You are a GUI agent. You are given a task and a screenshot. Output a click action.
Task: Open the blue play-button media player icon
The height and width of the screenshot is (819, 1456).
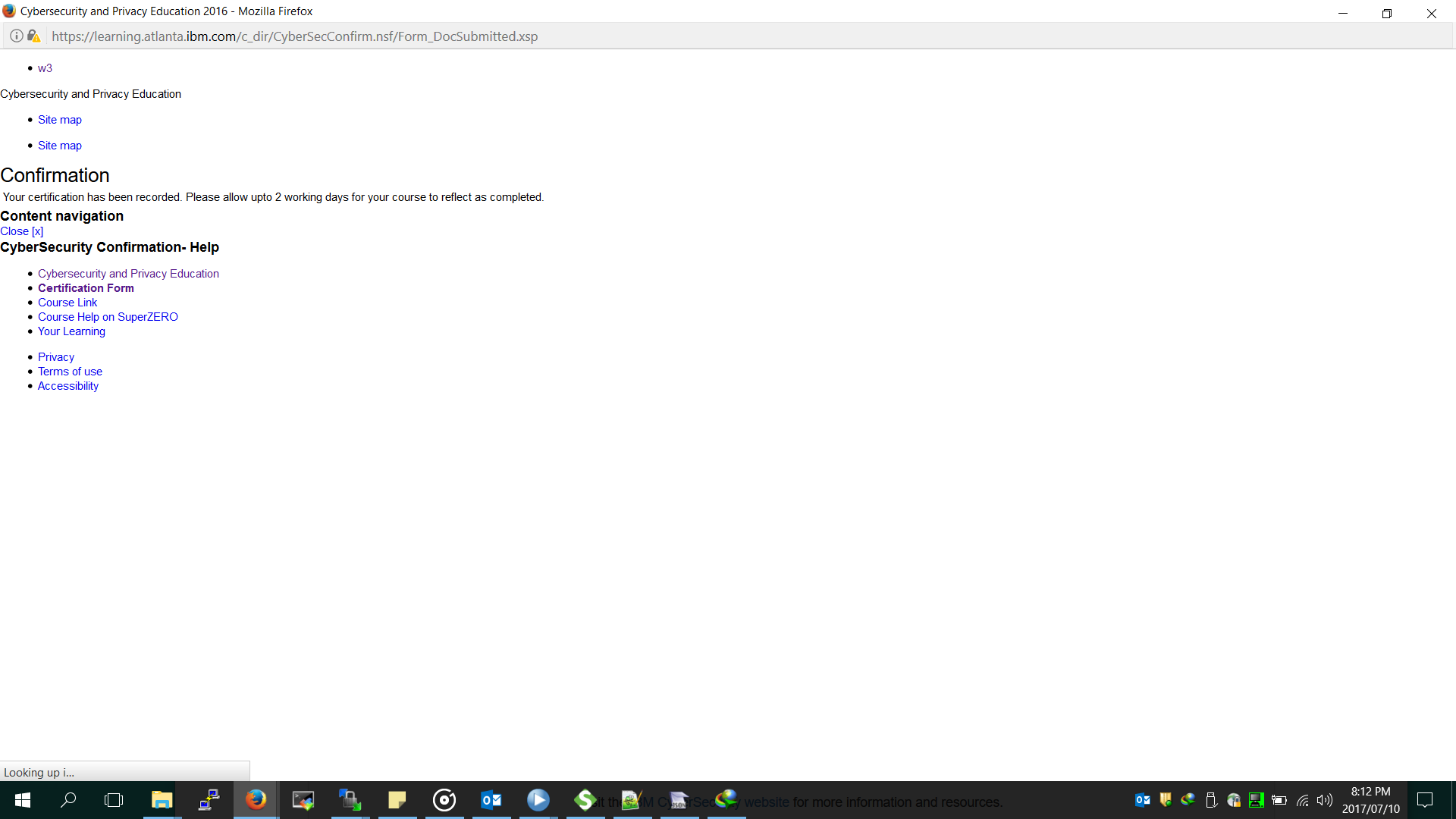coord(538,800)
